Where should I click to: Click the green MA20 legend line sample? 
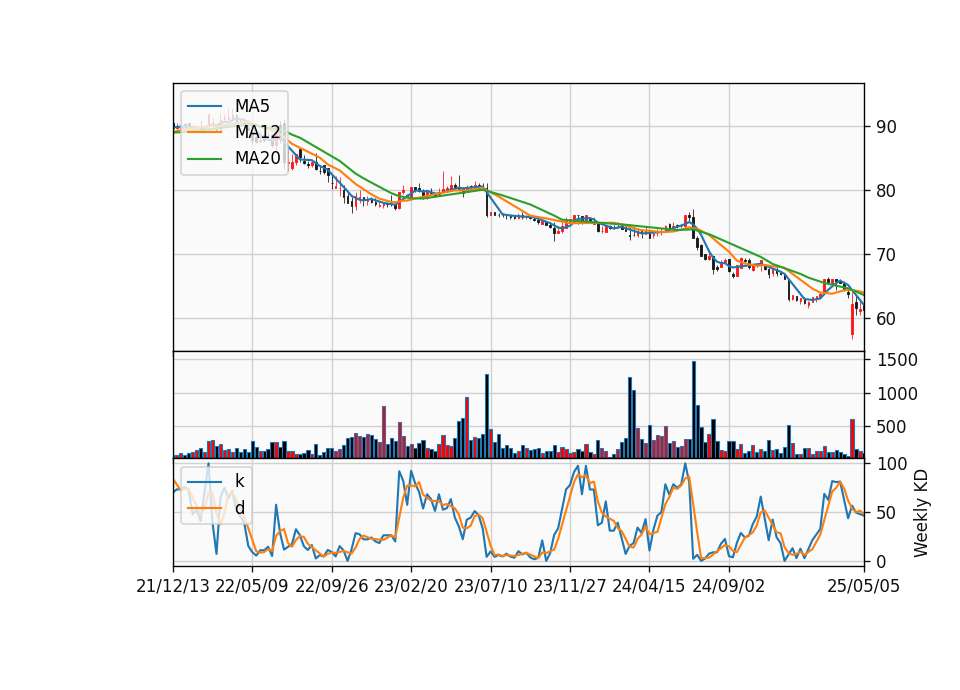(204, 158)
